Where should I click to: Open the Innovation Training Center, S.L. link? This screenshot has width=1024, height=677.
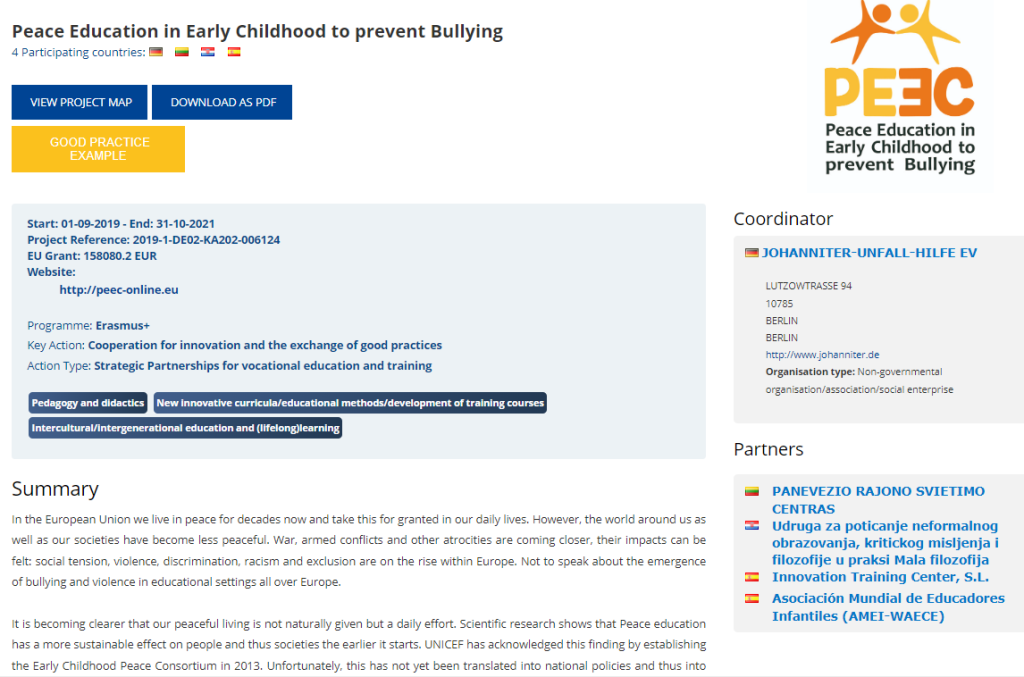[x=880, y=577]
